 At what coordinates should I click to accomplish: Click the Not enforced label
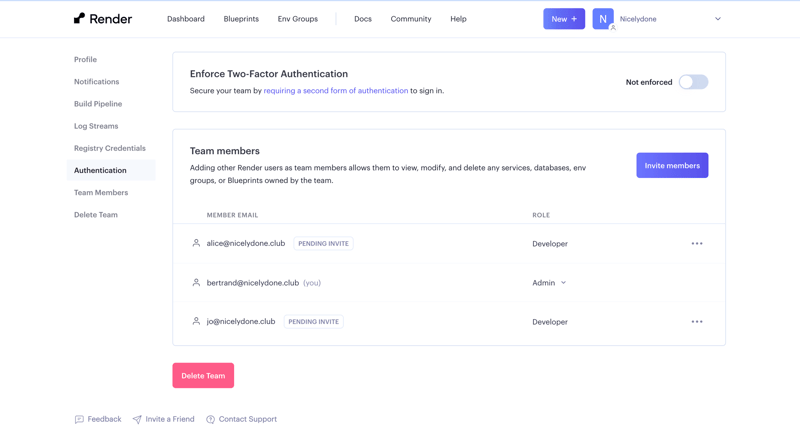point(649,82)
